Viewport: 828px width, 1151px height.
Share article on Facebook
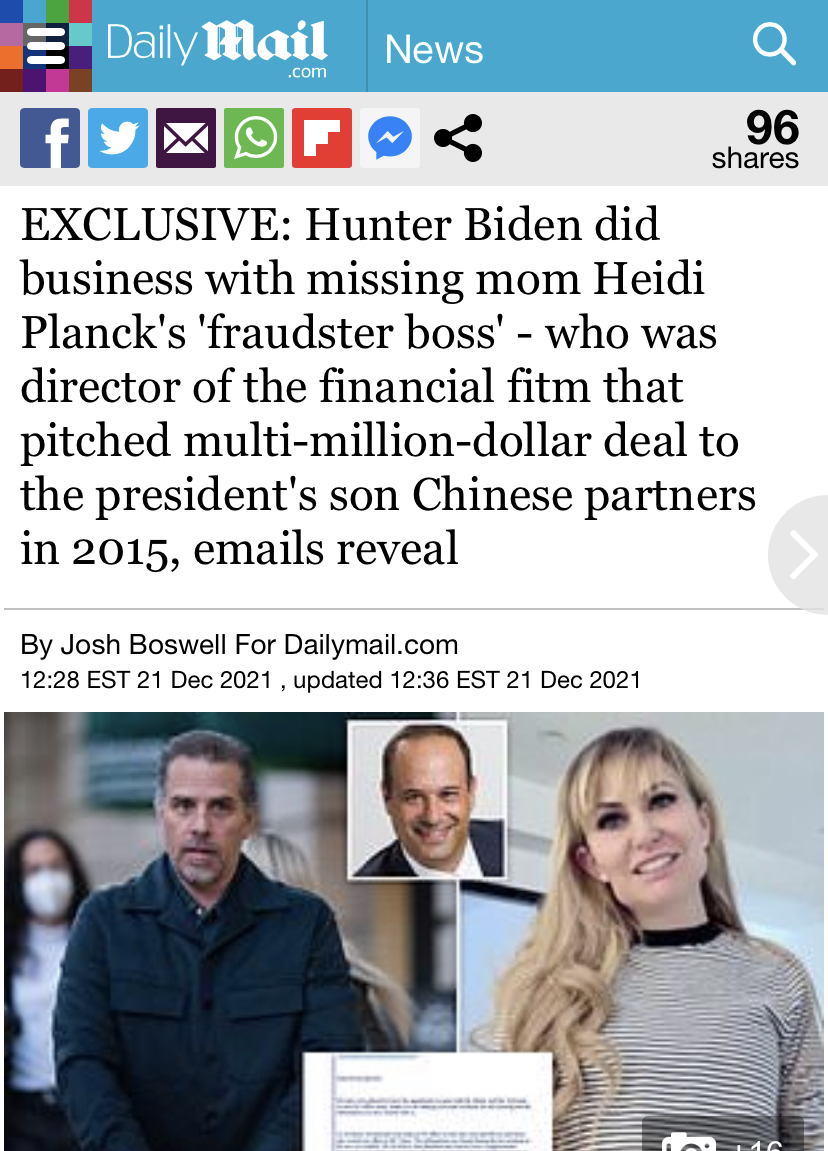(x=50, y=138)
